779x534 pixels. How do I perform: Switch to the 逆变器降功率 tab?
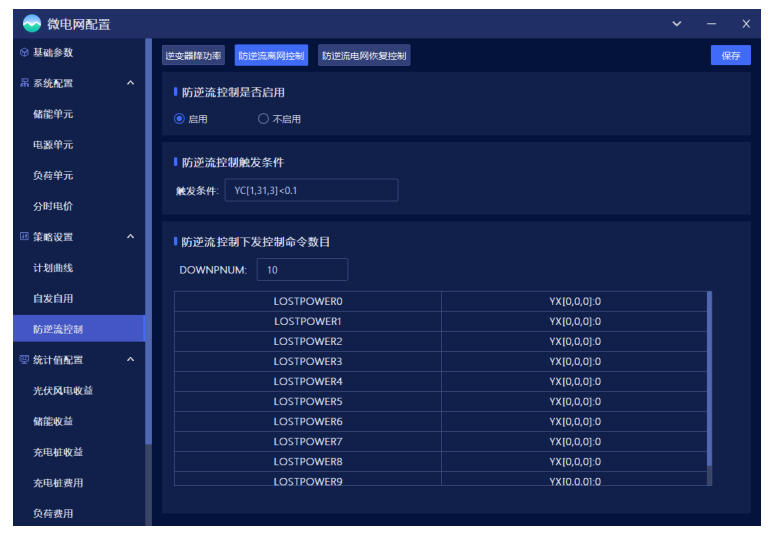(193, 56)
